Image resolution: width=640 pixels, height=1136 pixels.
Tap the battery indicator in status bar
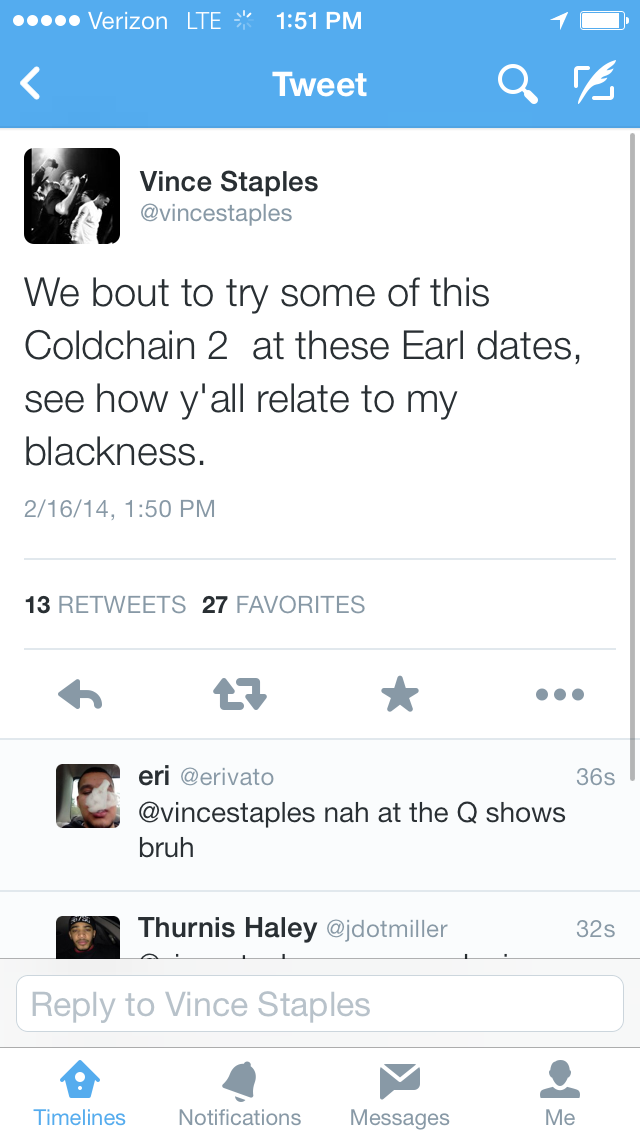[603, 20]
